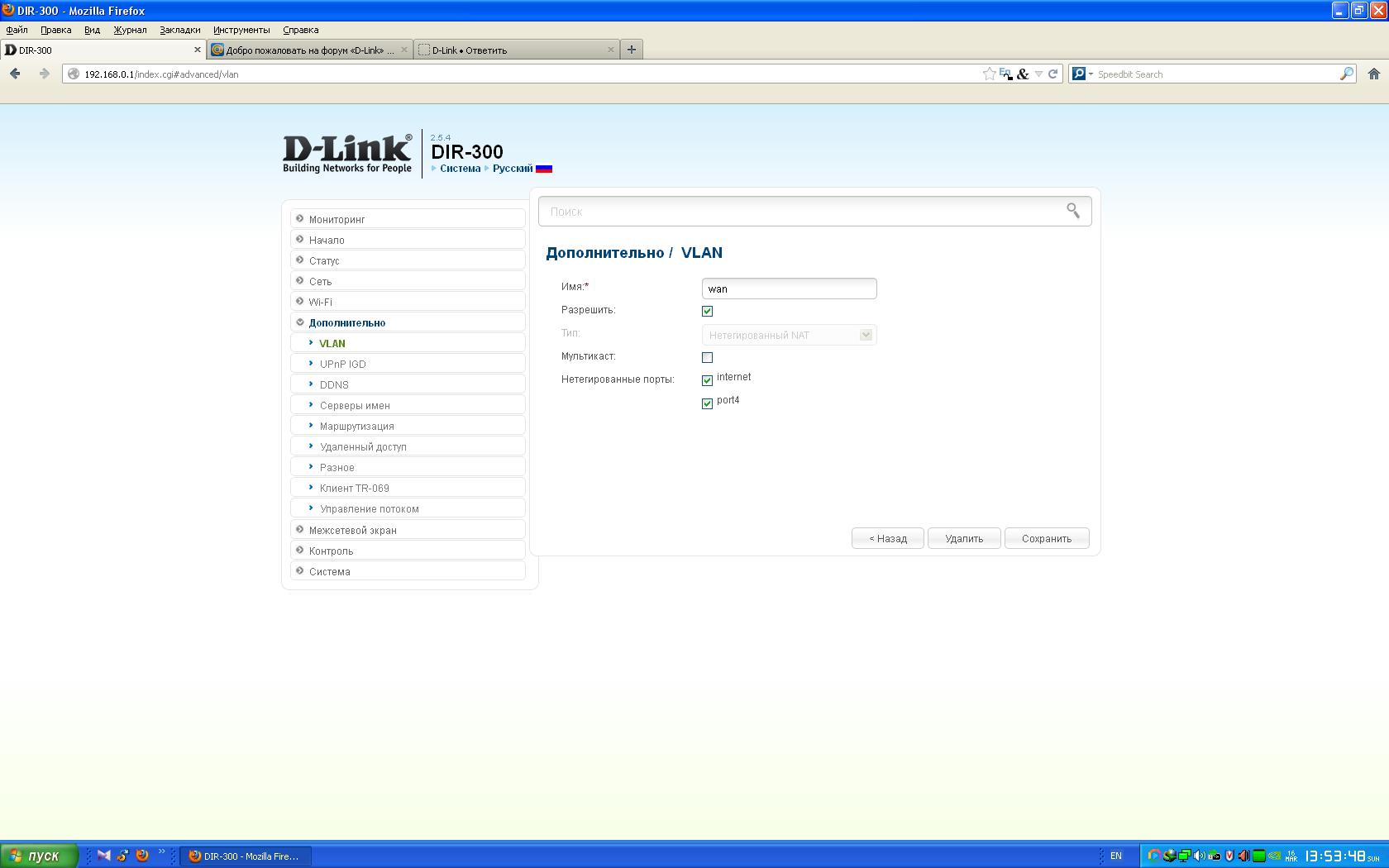Click the green square tray icon
1389x868 pixels.
[1259, 856]
